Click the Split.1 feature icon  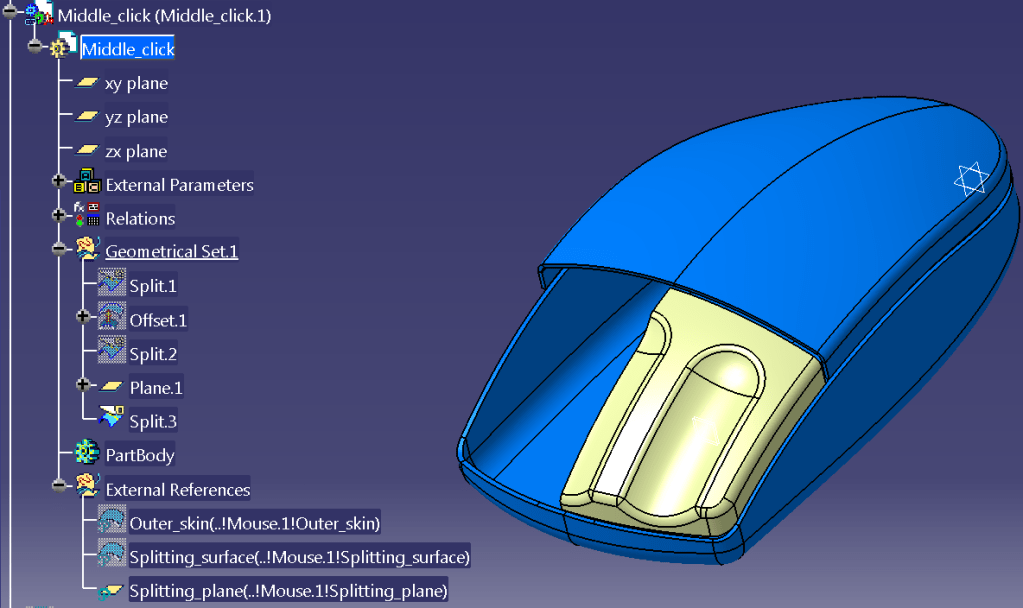111,286
